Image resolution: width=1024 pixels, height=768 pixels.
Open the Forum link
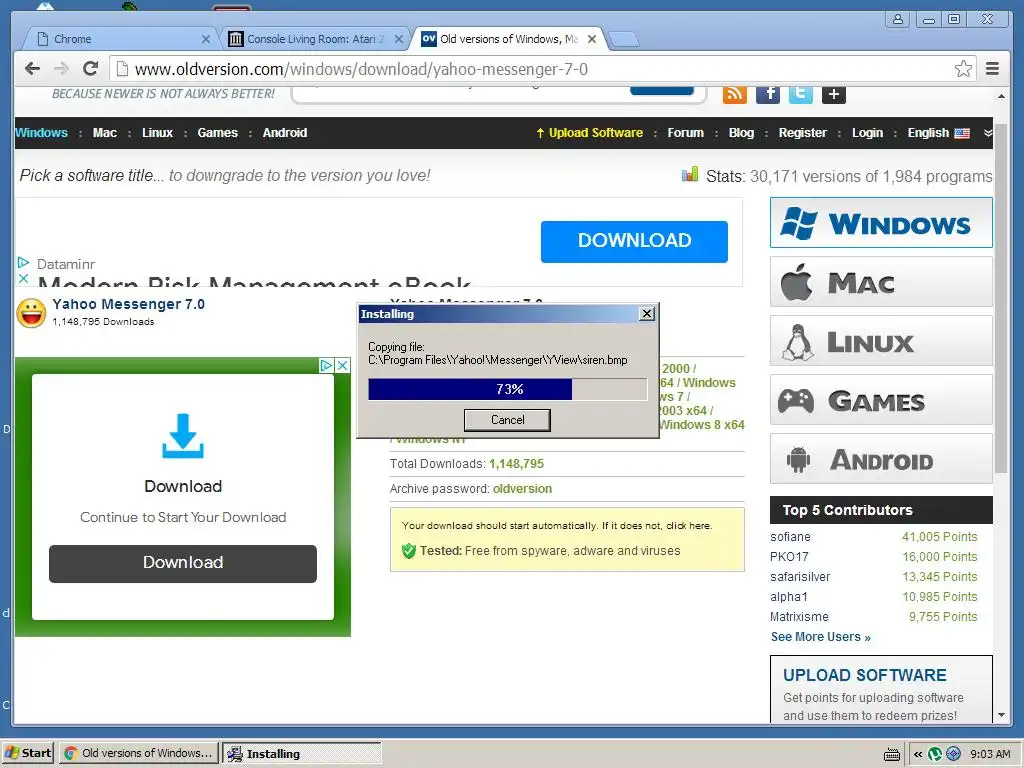coord(685,133)
